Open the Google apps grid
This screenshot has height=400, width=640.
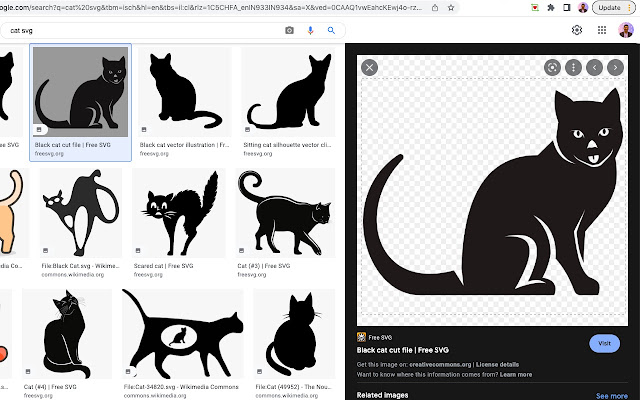(602, 30)
